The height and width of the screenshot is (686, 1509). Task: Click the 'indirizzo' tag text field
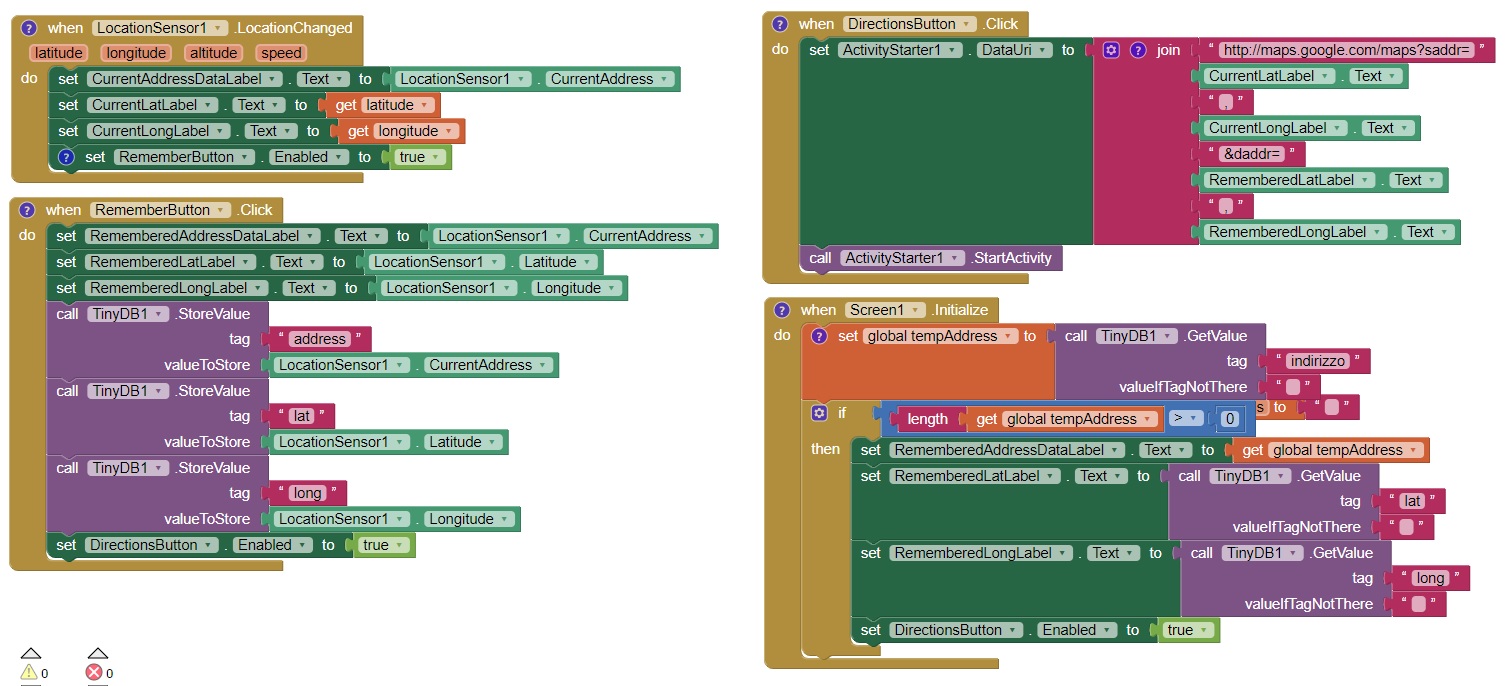point(1316,362)
